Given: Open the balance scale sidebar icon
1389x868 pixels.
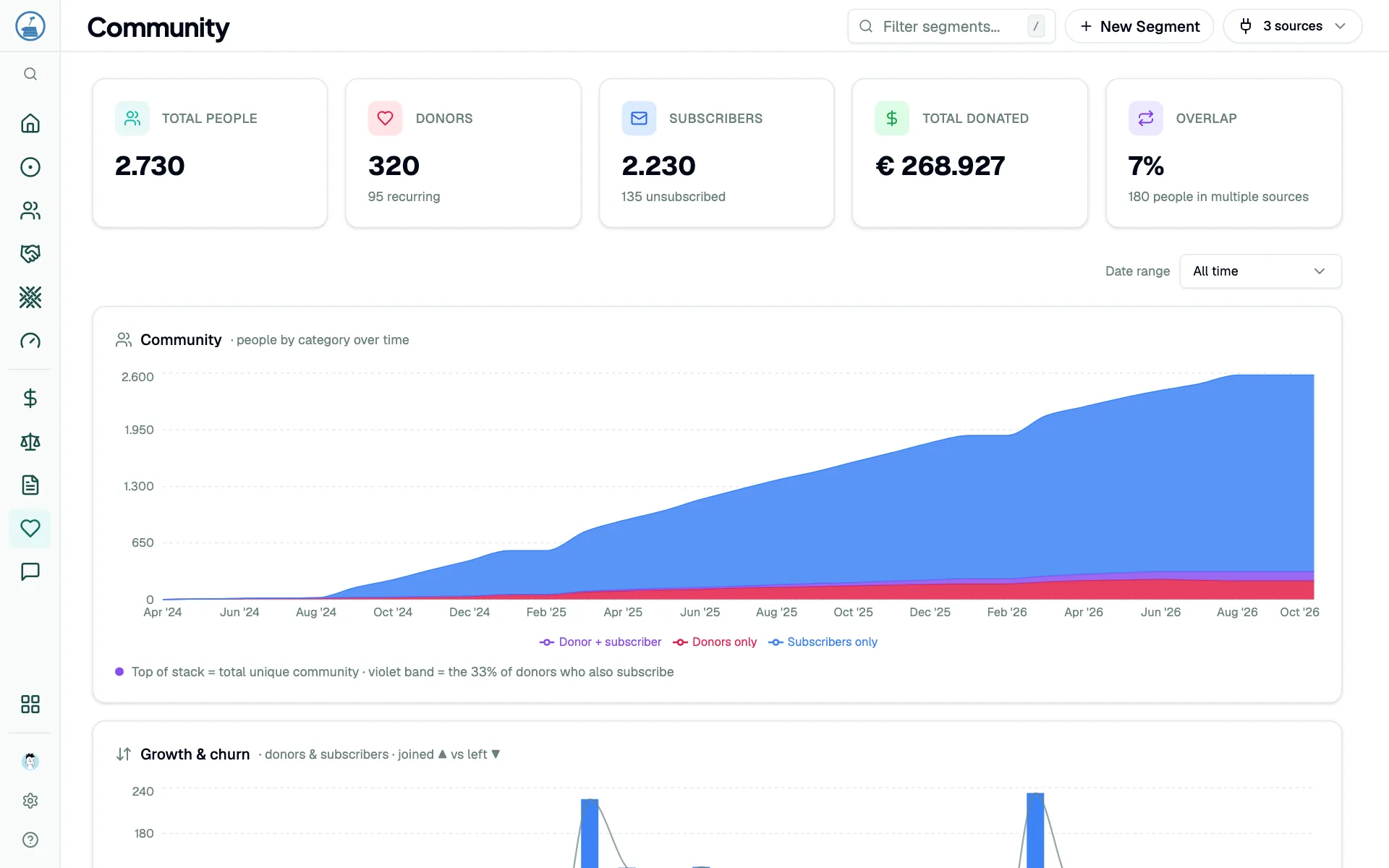Looking at the screenshot, I should click(30, 442).
